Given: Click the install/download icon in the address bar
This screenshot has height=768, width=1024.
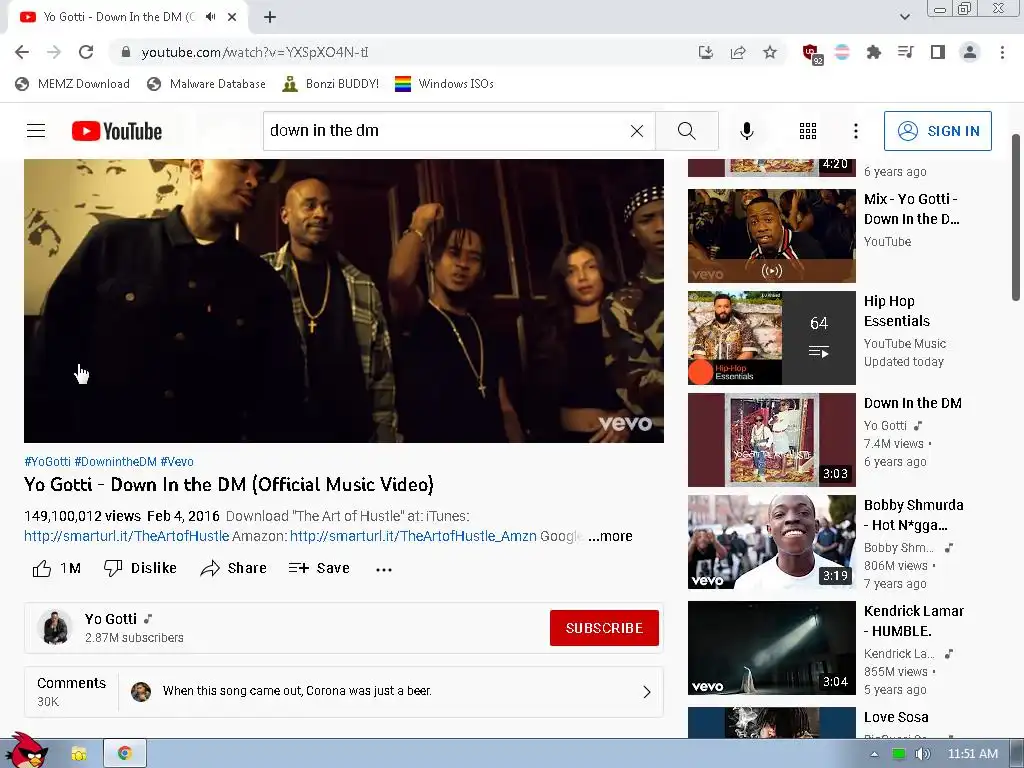Looking at the screenshot, I should (x=705, y=52).
